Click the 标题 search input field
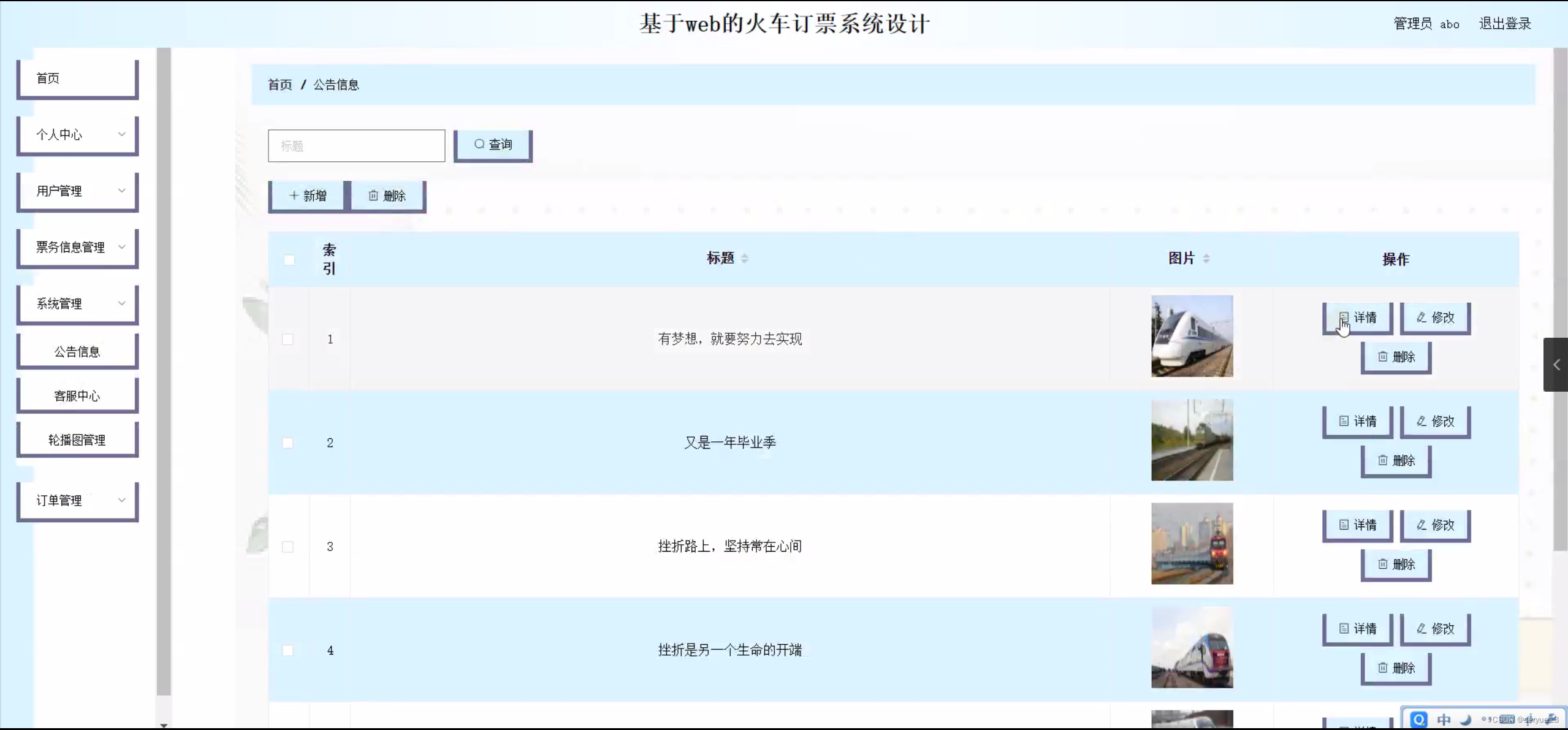 tap(356, 146)
